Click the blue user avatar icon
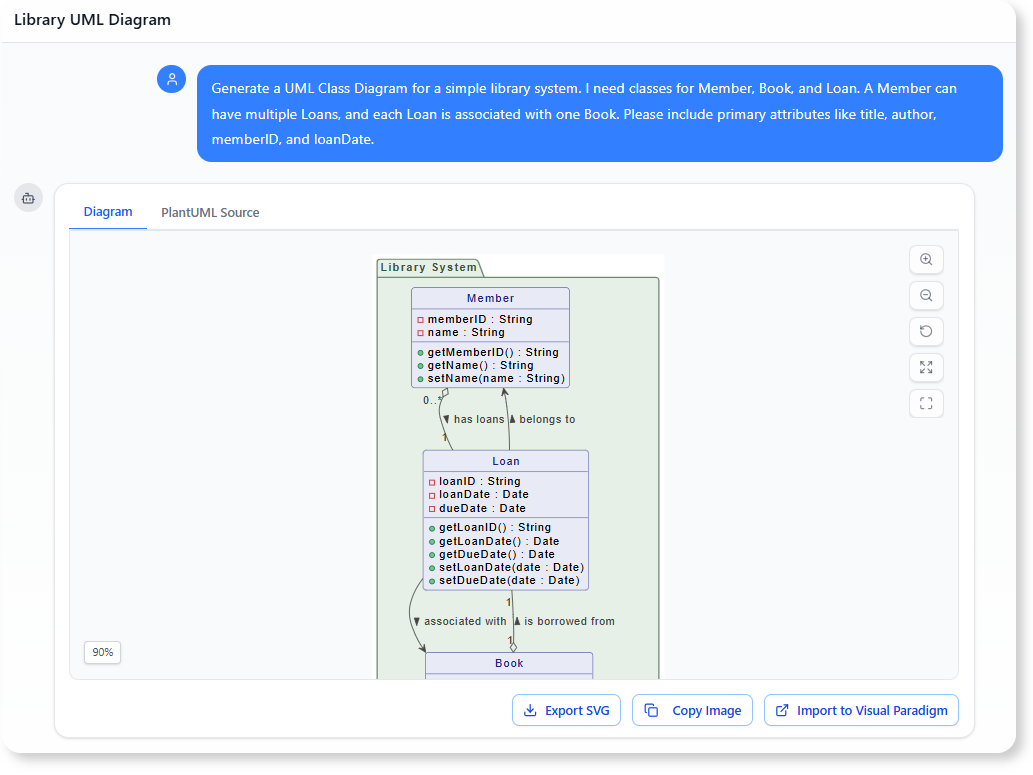This screenshot has width=1033, height=775. point(171,78)
